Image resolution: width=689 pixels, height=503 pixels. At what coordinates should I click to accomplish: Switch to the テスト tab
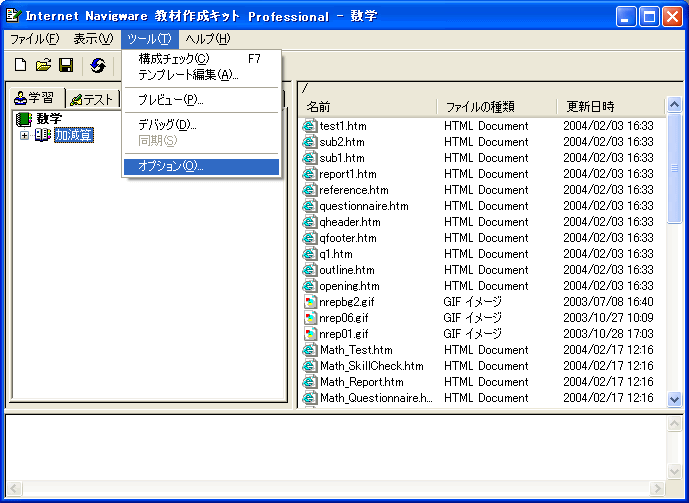(92, 99)
